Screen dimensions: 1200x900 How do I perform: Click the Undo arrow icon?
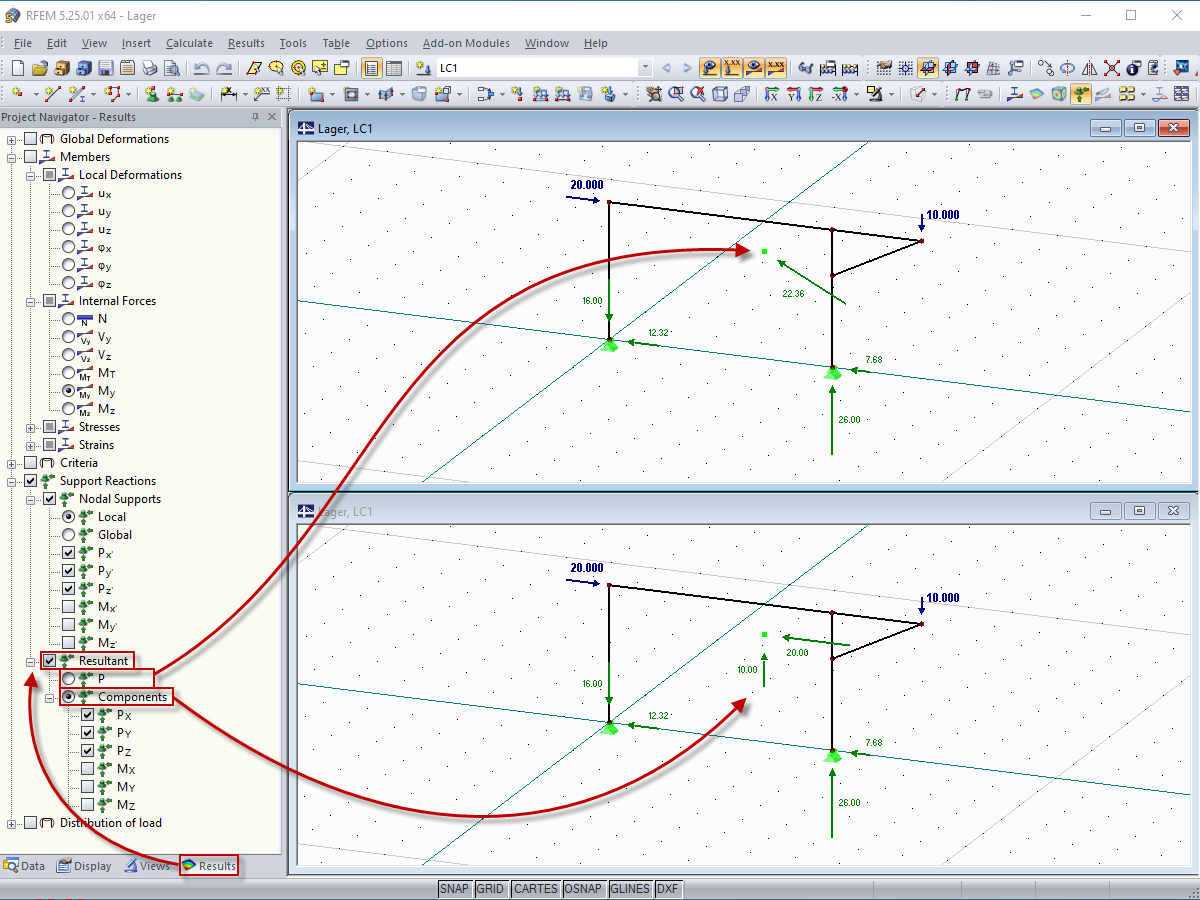(x=202, y=68)
